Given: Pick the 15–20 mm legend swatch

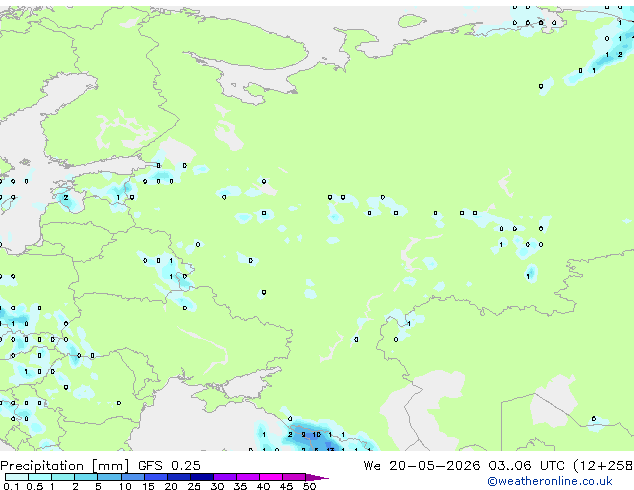Looking at the screenshot, I should [x=156, y=477].
